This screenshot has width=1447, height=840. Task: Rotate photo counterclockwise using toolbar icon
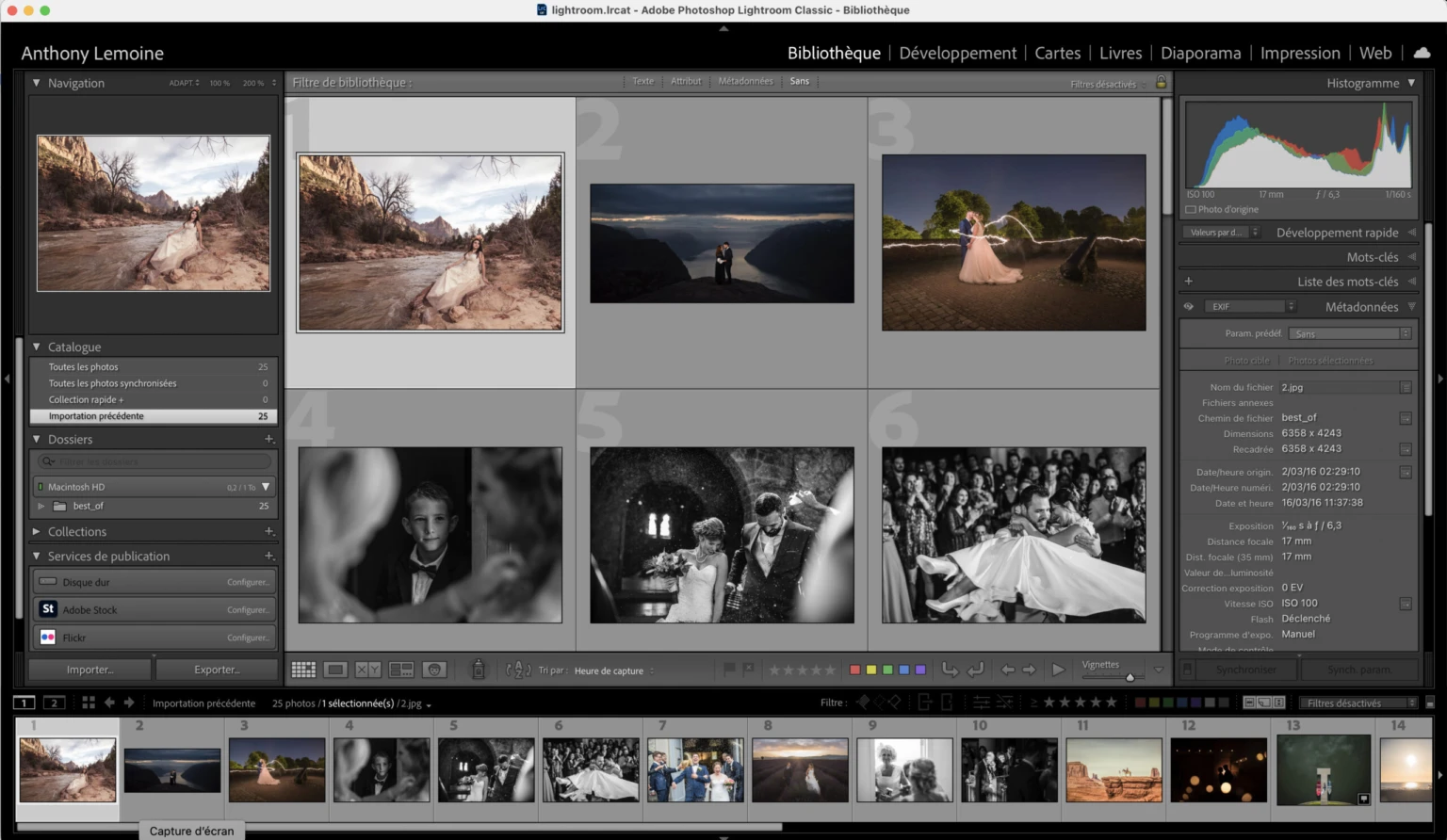coord(950,670)
